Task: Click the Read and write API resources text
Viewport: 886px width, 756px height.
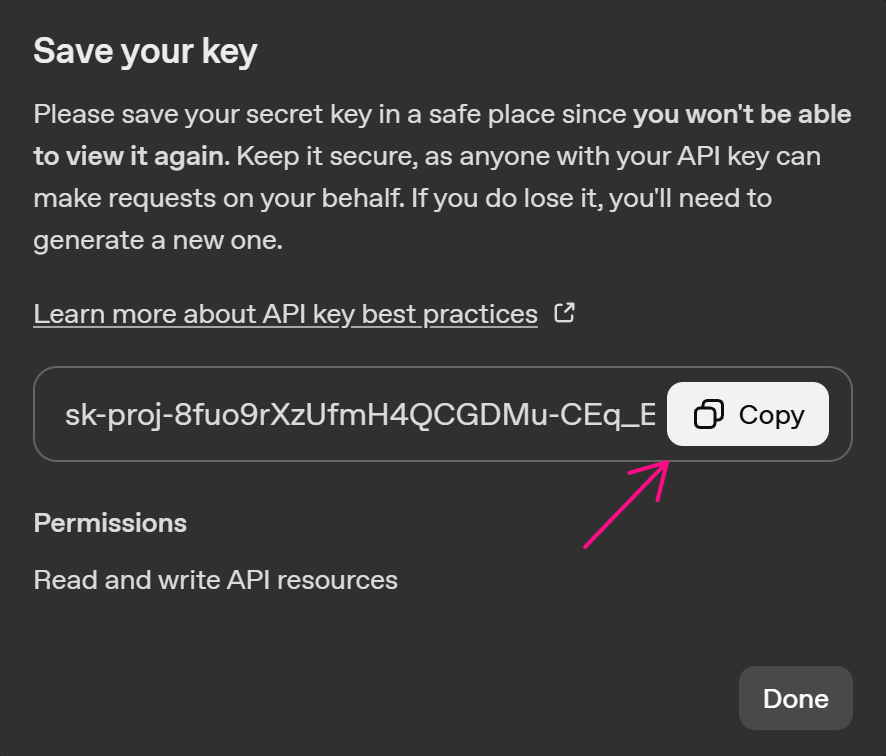Action: point(215,579)
